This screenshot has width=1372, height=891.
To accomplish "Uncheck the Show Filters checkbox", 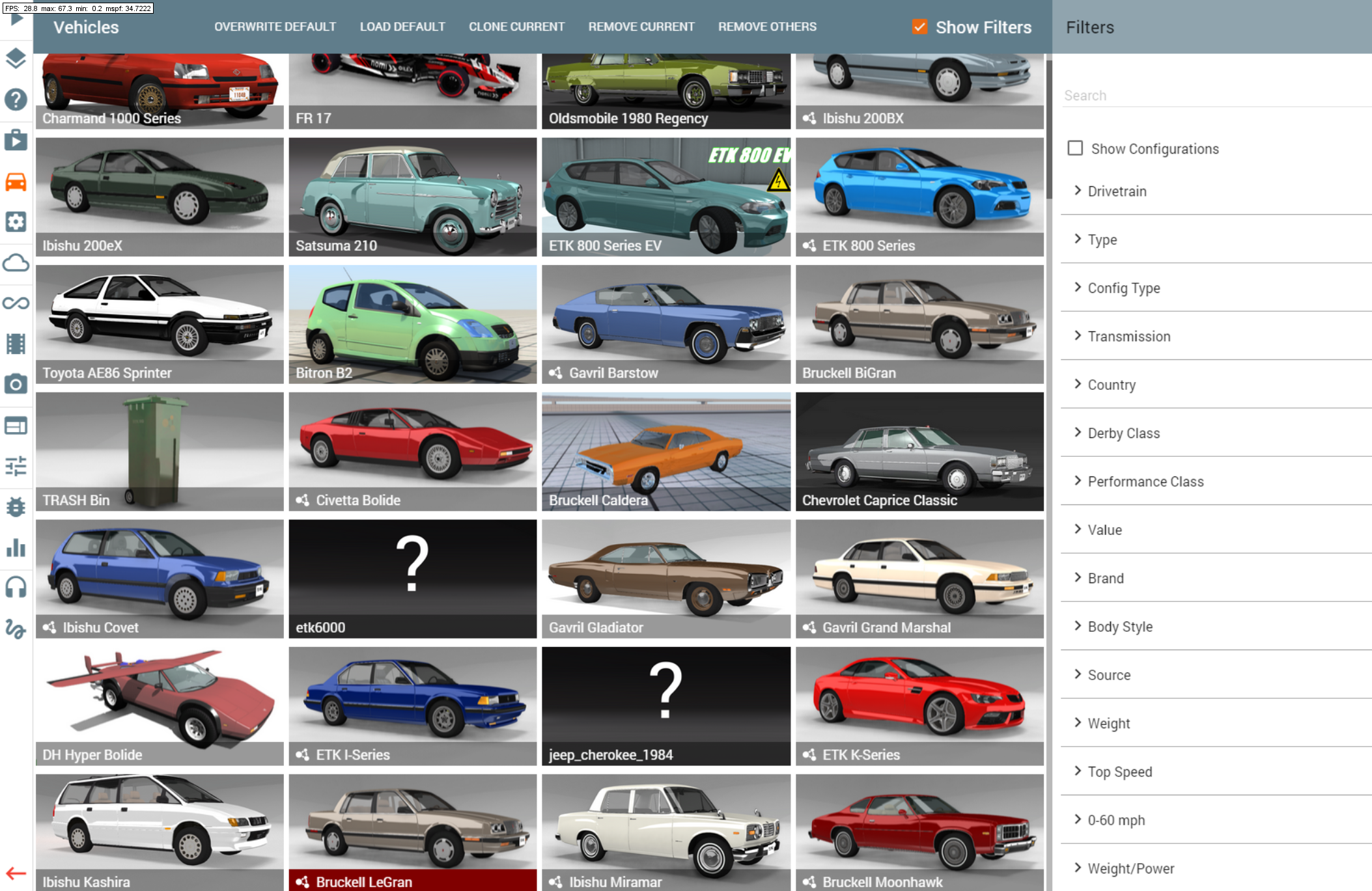I will pos(919,27).
